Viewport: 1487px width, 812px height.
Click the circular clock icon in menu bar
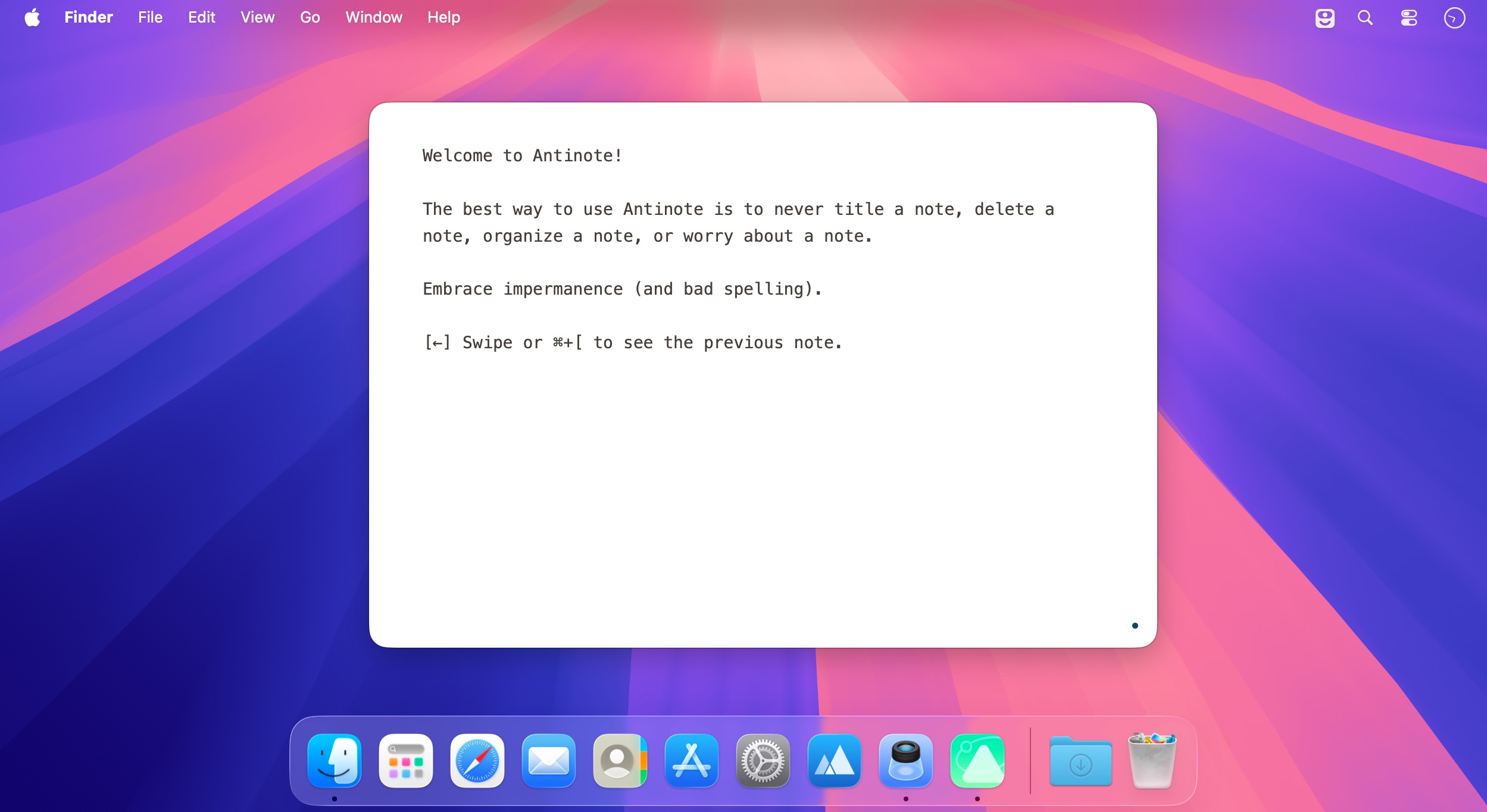1454,18
